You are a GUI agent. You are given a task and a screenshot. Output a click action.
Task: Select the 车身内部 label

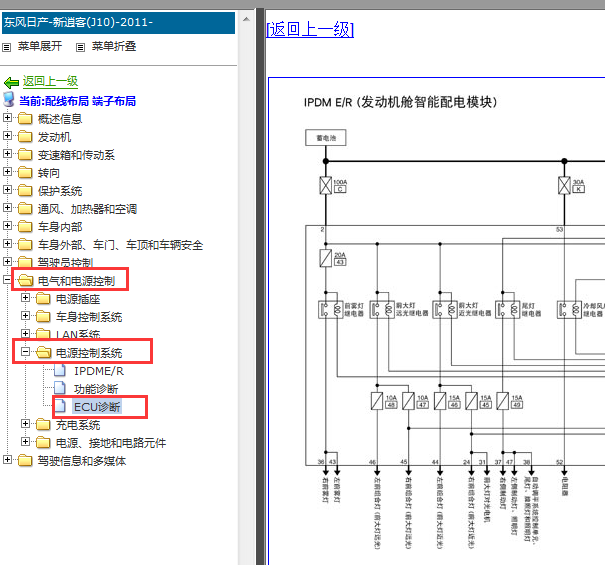pyautogui.click(x=60, y=227)
